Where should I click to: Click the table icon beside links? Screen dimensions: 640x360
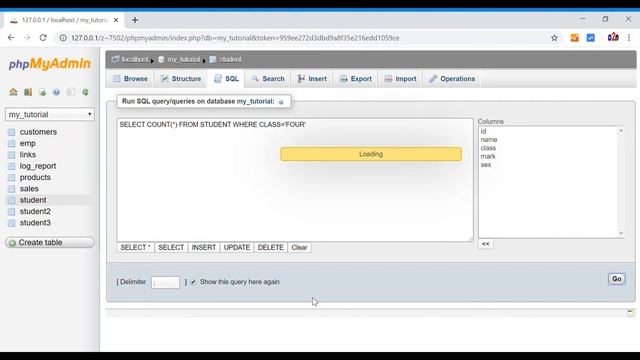pos(11,155)
